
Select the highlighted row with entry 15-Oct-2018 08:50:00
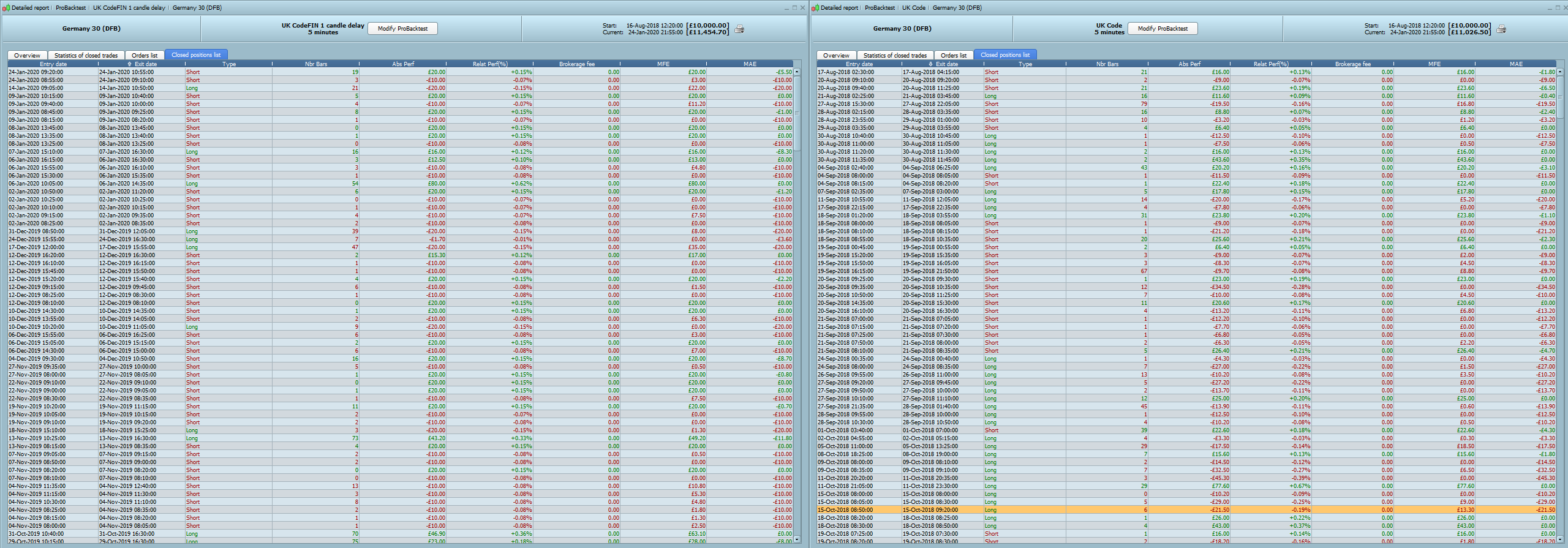pos(1186,510)
